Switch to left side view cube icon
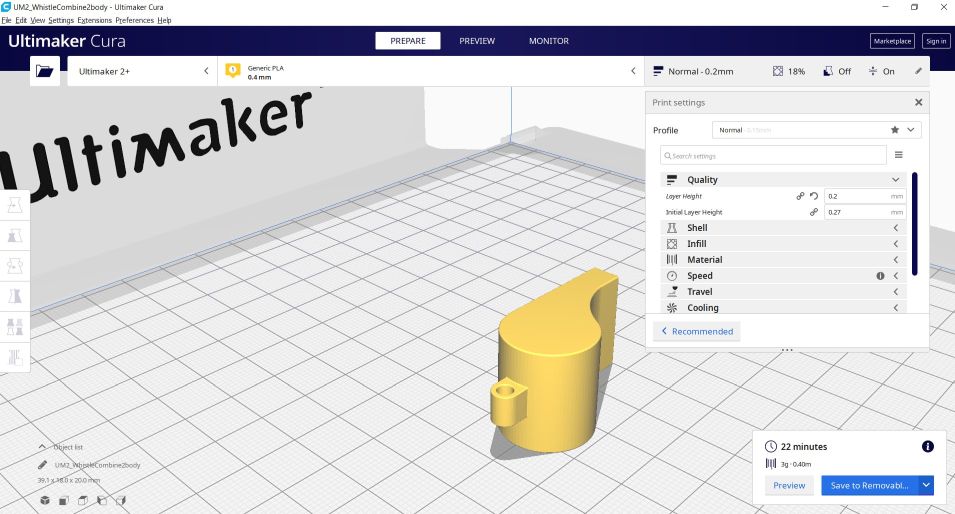Image resolution: width=955 pixels, height=514 pixels. click(x=102, y=501)
